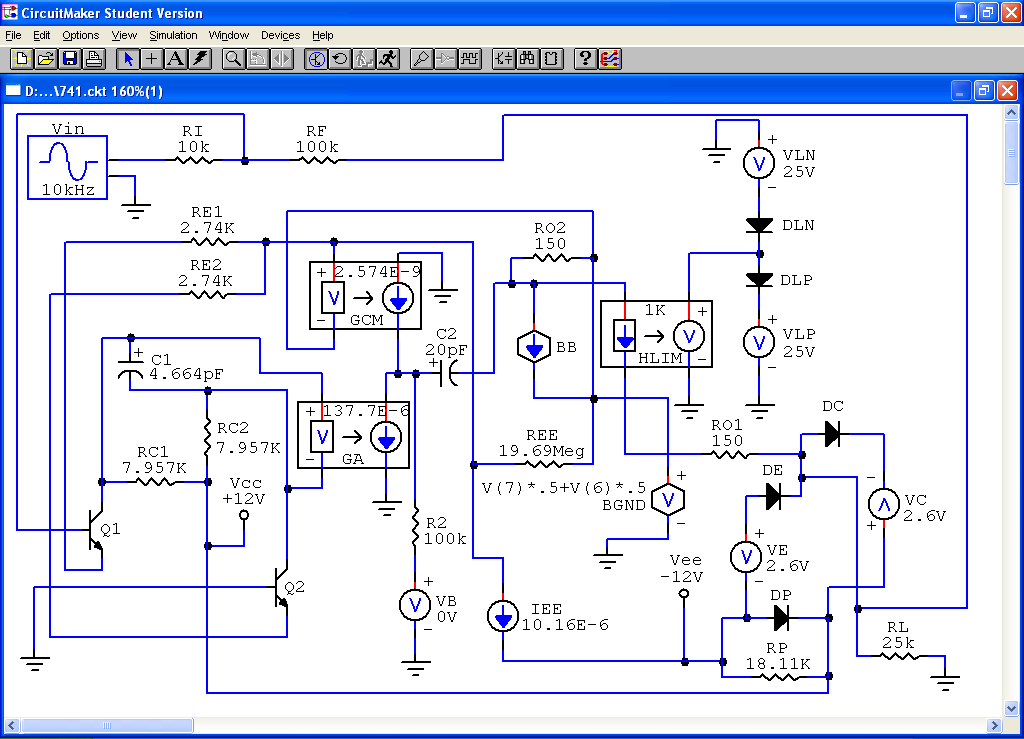
Task: Click the TraxMaker PCB export icon
Action: (609, 59)
